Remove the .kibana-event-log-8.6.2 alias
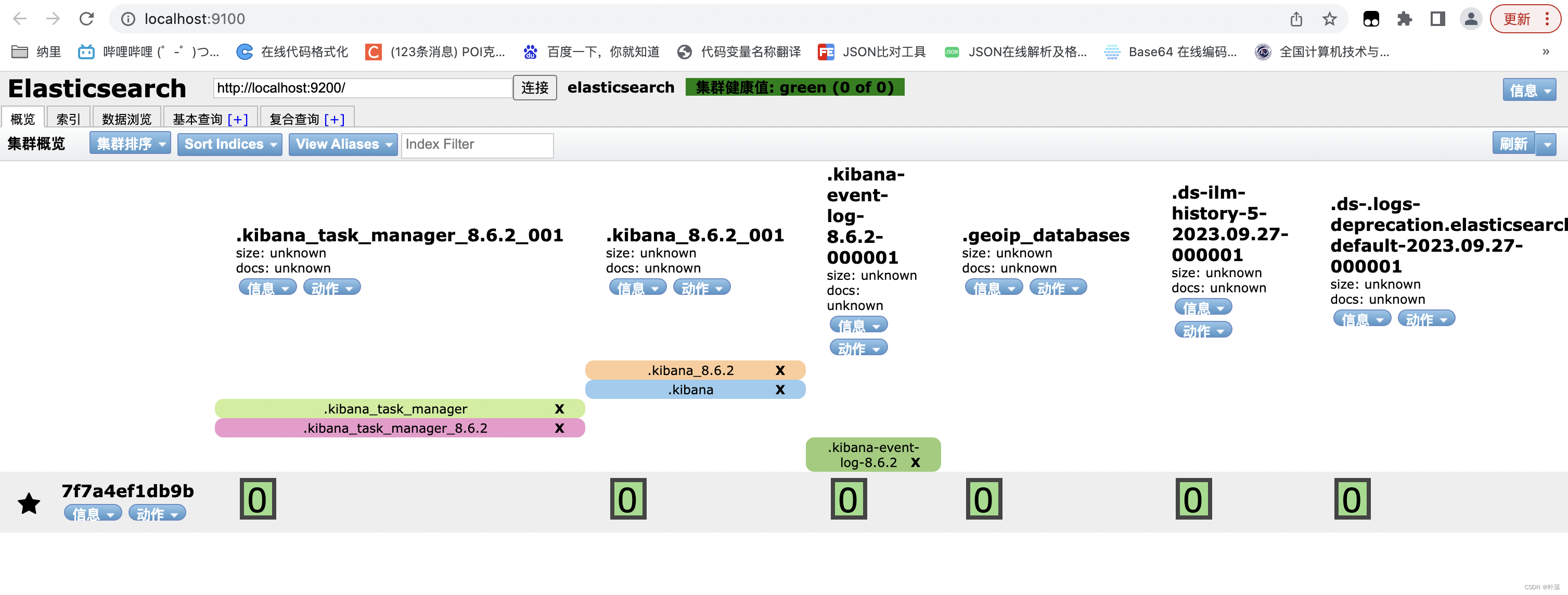This screenshot has height=595, width=1568. coord(915,463)
